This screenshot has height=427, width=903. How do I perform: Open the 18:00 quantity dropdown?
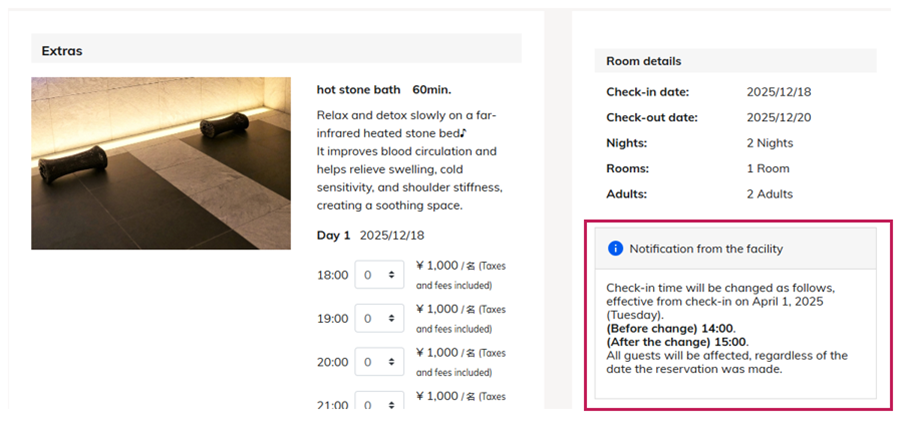click(379, 275)
